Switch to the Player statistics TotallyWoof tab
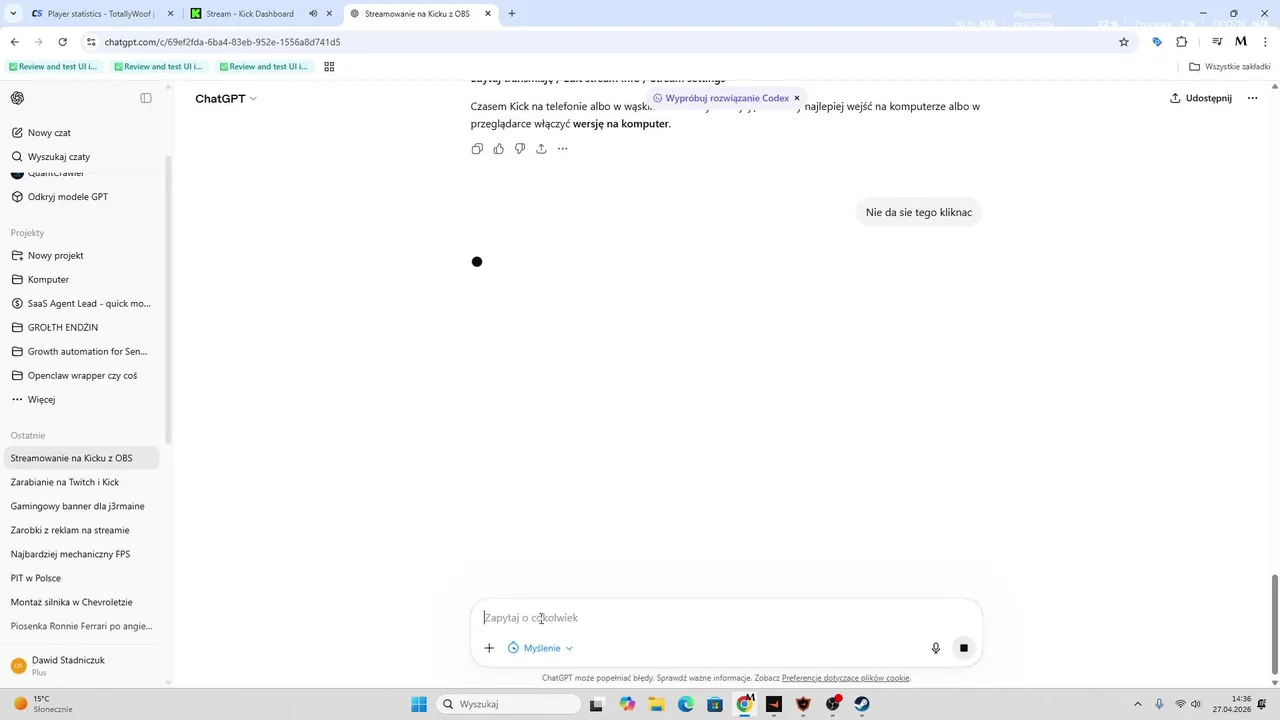 pos(100,14)
